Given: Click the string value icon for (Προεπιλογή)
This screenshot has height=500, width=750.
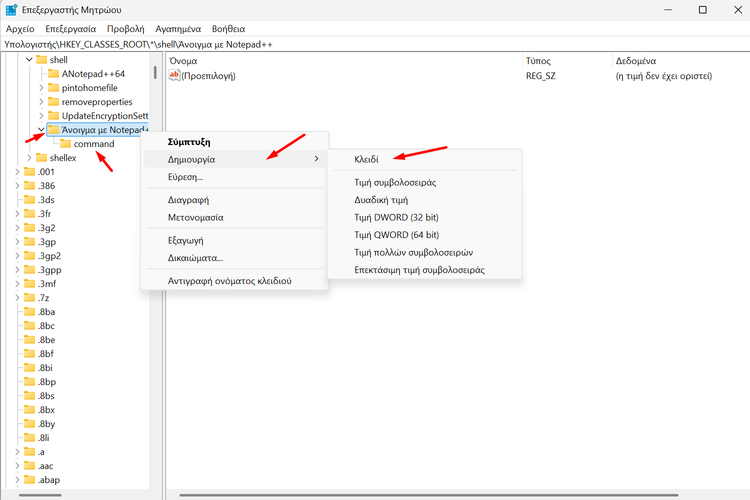Looking at the screenshot, I should tap(174, 76).
